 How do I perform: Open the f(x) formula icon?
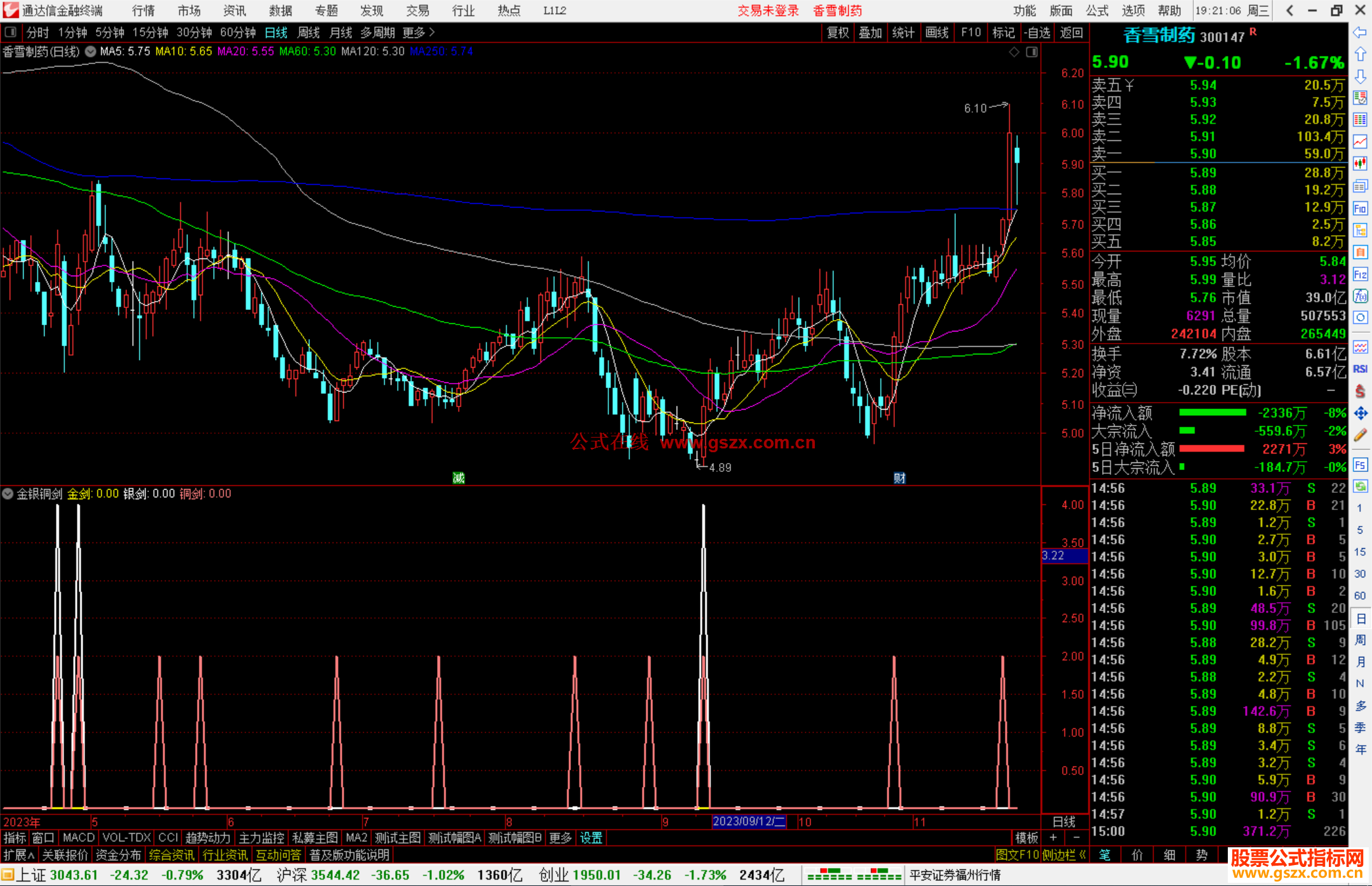tap(1360, 296)
